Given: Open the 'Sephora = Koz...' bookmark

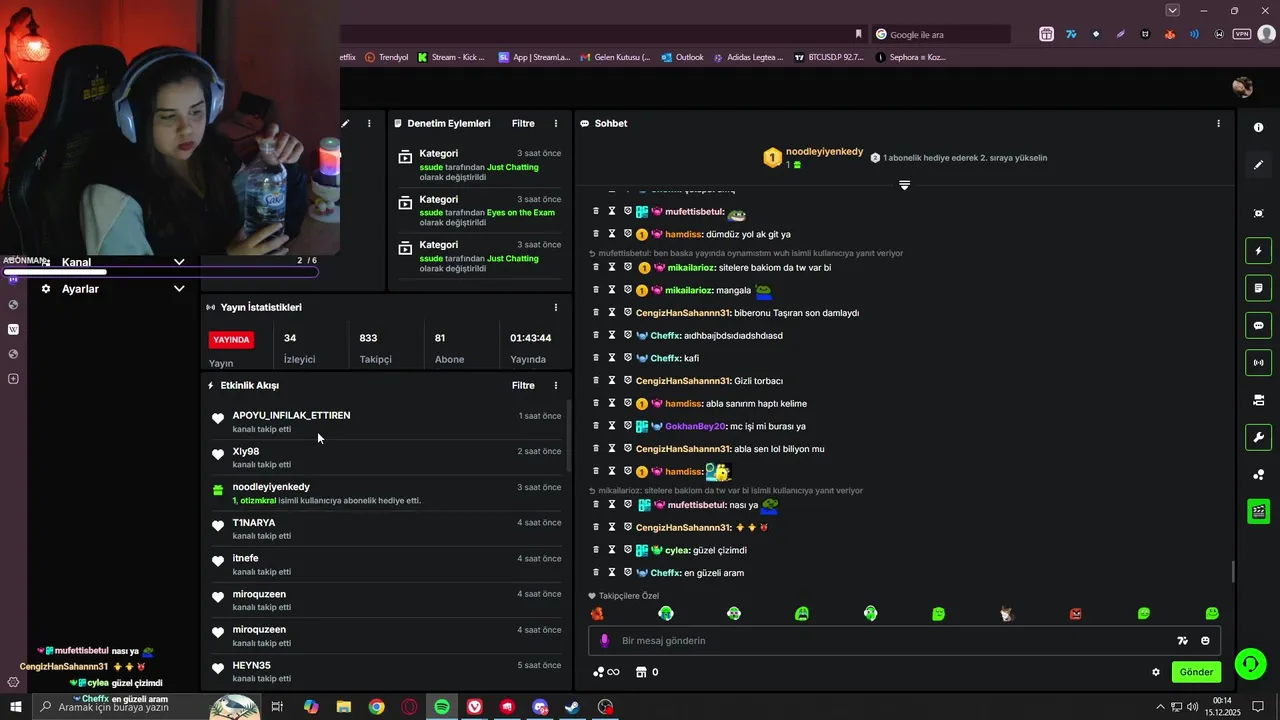Looking at the screenshot, I should tap(911, 57).
